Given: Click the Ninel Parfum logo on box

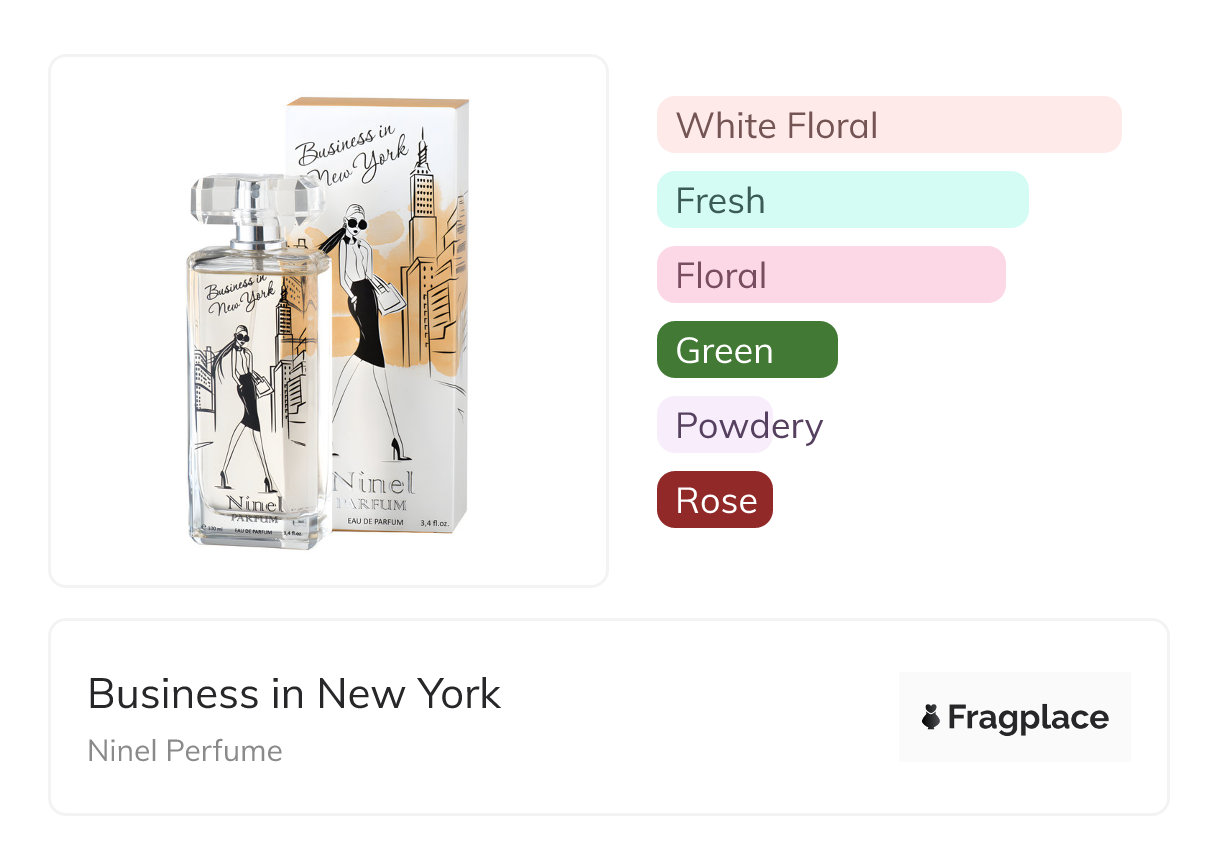Looking at the screenshot, I should [375, 490].
